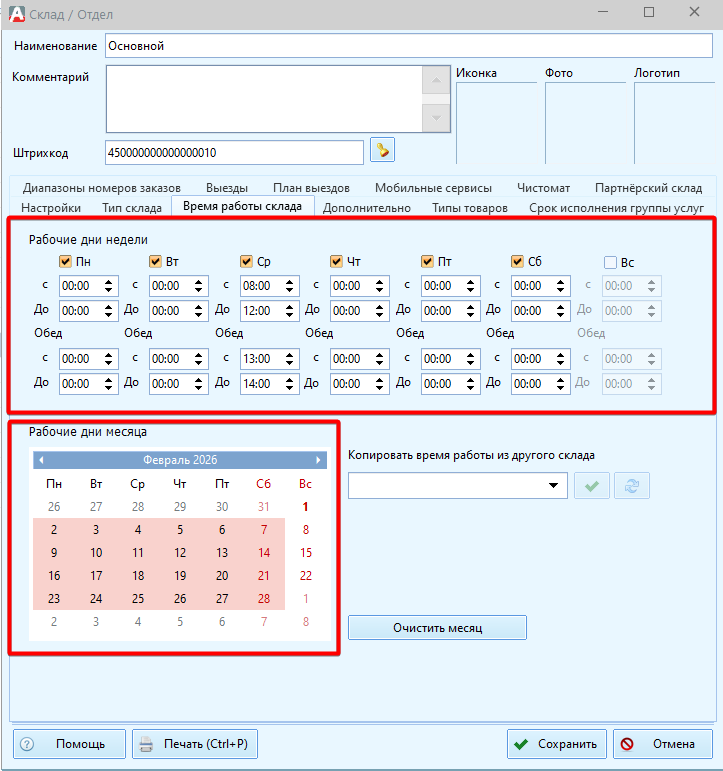This screenshot has width=723, height=771.
Task: Select bold day 1 Sunday in calendar
Action: (x=306, y=506)
